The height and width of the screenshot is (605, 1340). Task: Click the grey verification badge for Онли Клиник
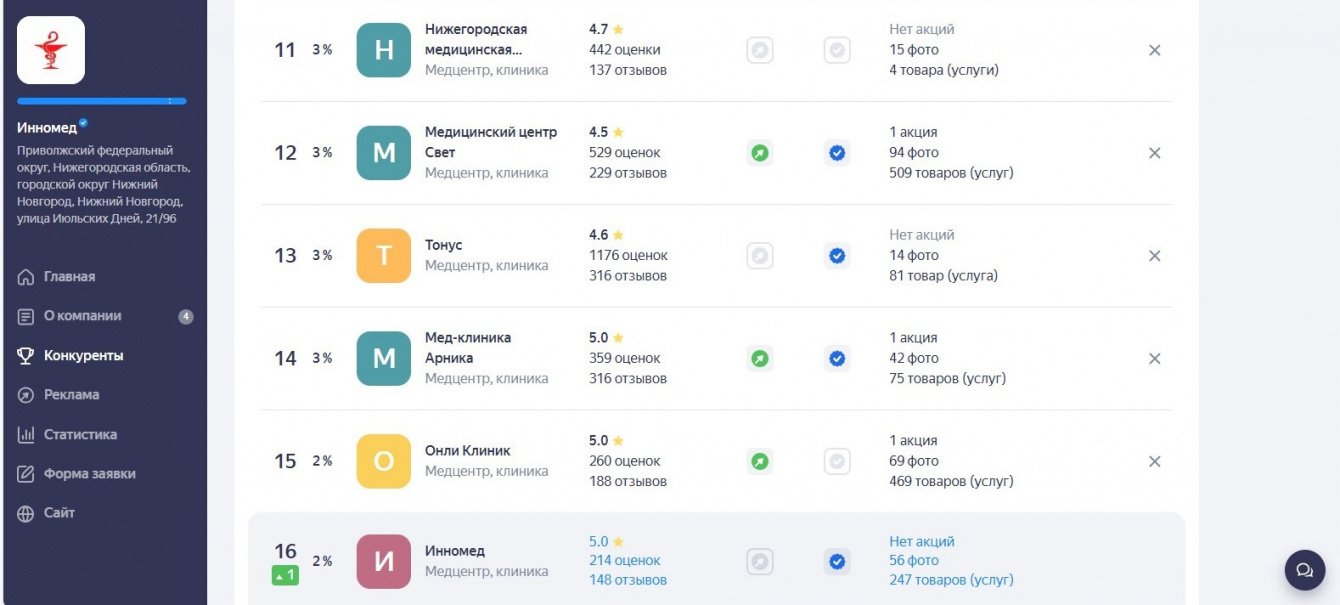tap(837, 461)
